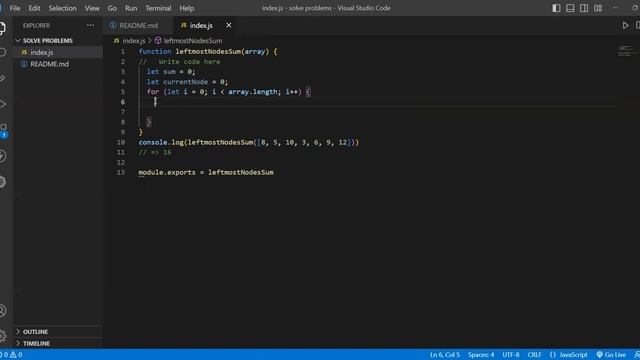Toggle the Panel layout icon

[570, 8]
